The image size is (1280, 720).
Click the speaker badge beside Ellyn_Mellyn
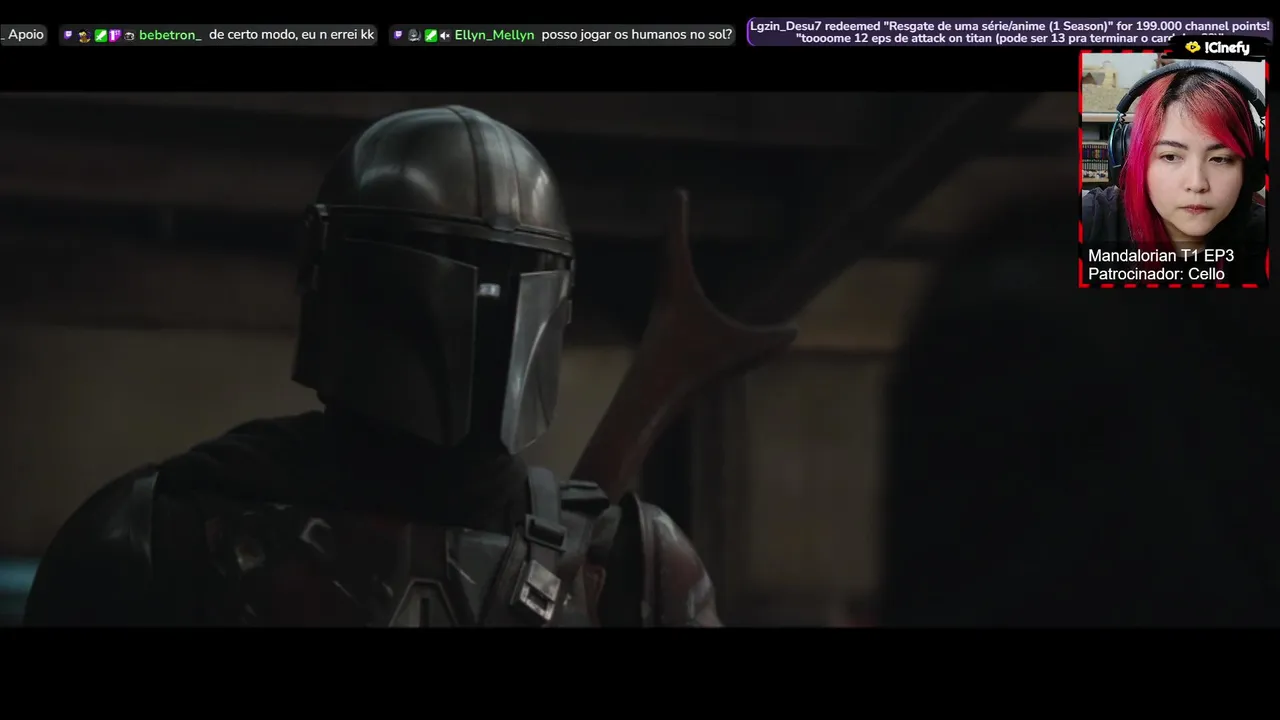point(445,35)
